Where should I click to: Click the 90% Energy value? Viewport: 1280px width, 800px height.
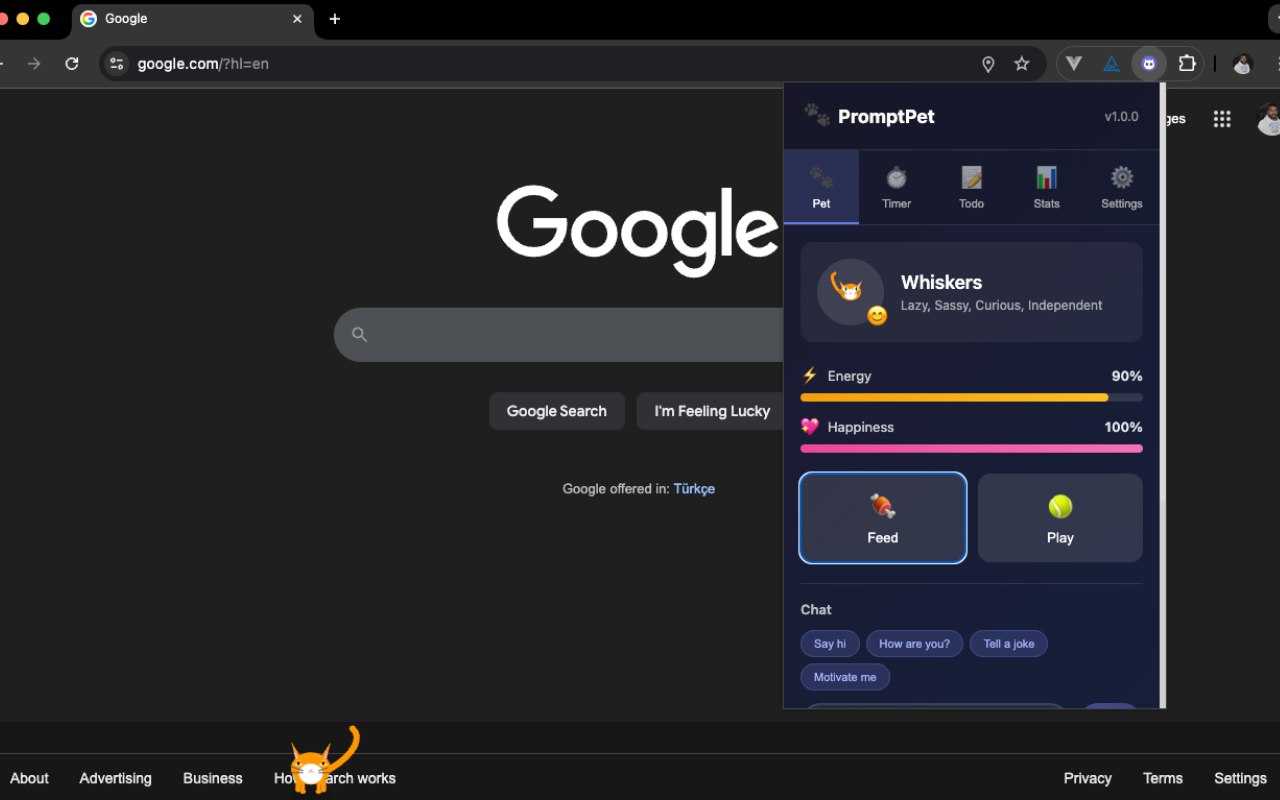tap(1127, 376)
